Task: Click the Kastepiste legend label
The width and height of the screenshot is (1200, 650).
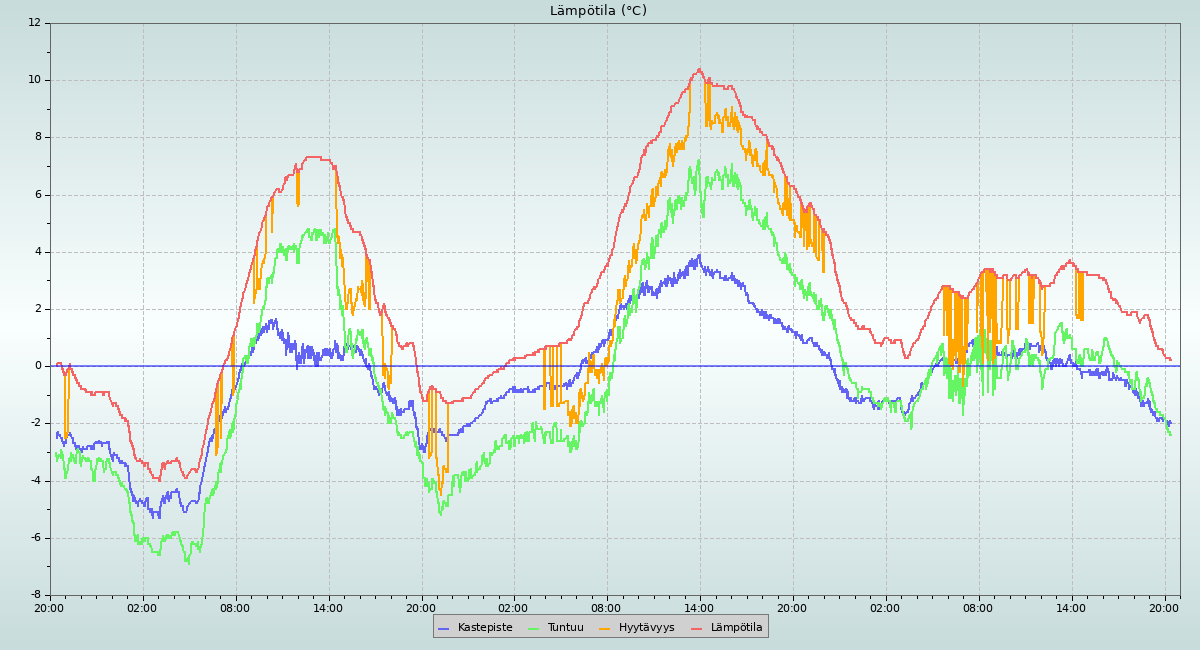Action: [x=485, y=627]
